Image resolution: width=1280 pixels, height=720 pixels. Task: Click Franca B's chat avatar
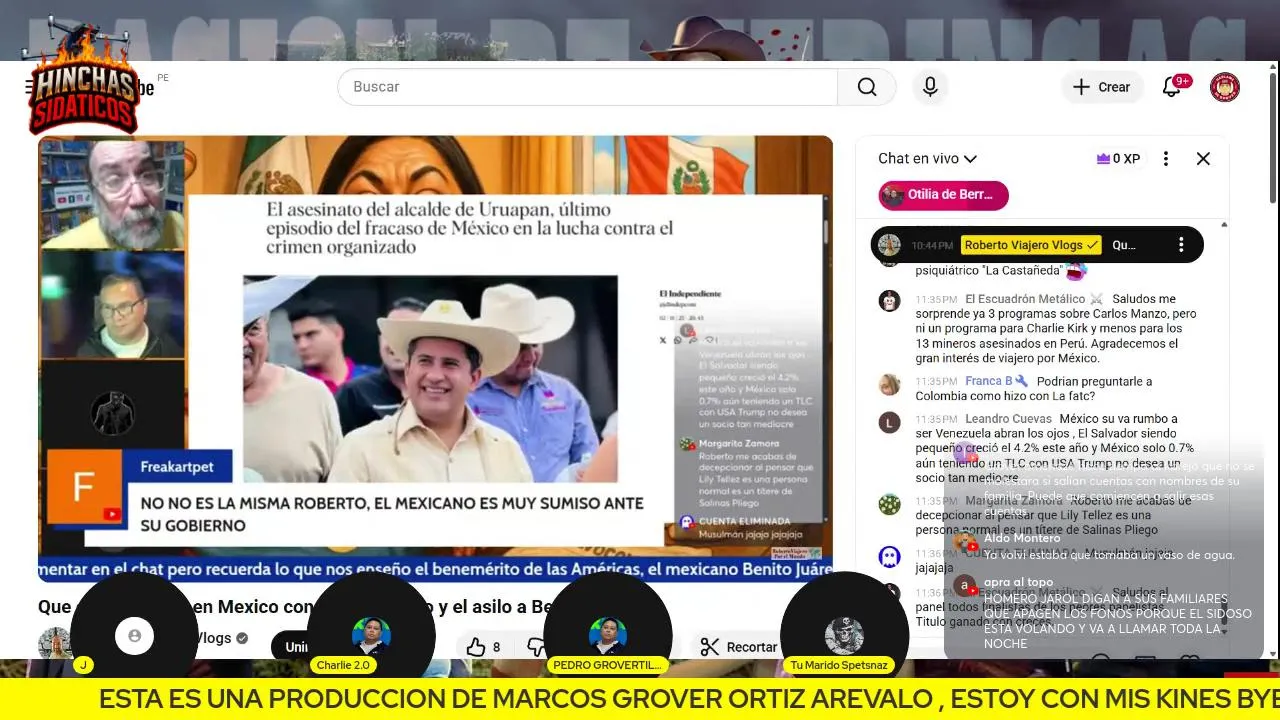pyautogui.click(x=889, y=384)
